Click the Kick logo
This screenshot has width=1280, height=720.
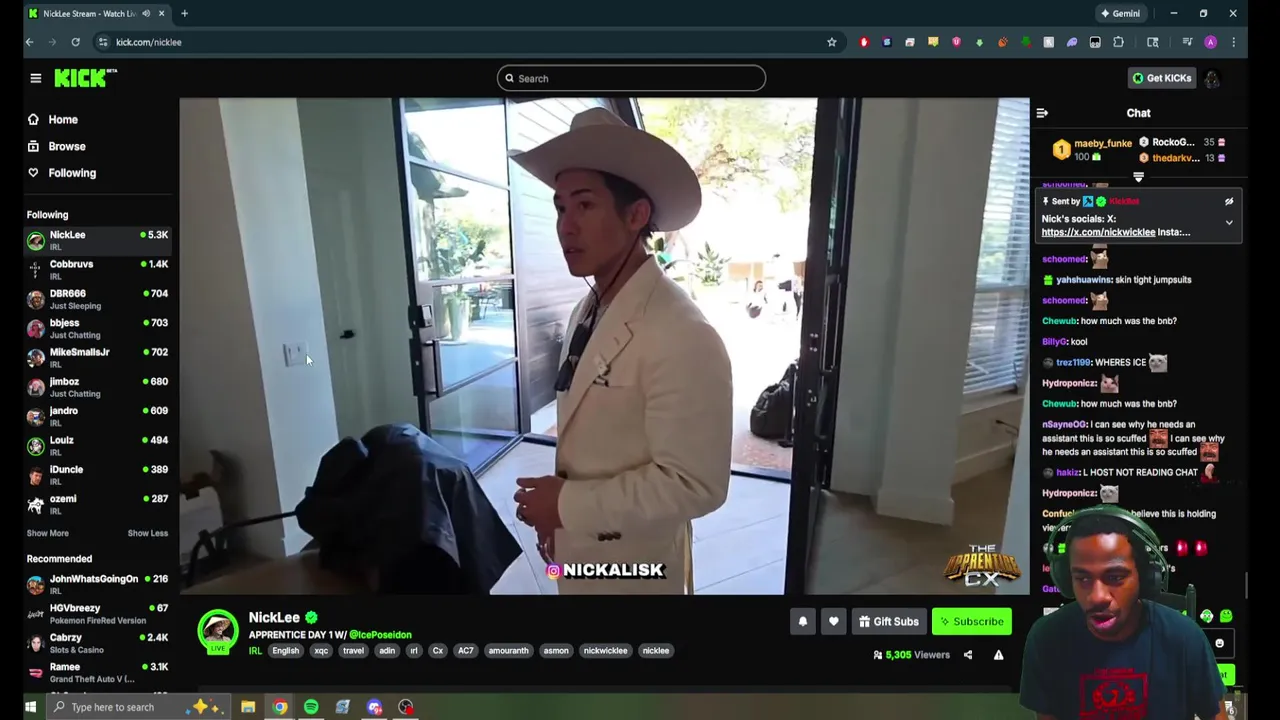pyautogui.click(x=85, y=78)
